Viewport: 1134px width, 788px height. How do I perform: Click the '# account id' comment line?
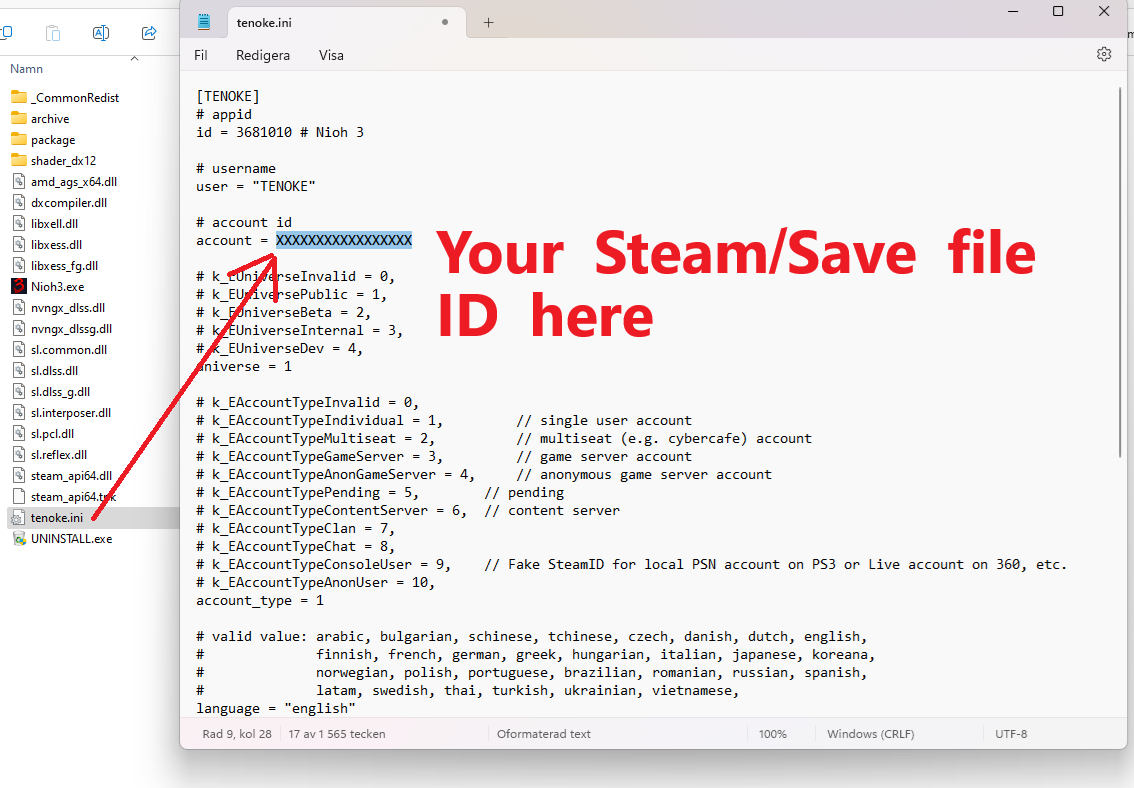[244, 223]
